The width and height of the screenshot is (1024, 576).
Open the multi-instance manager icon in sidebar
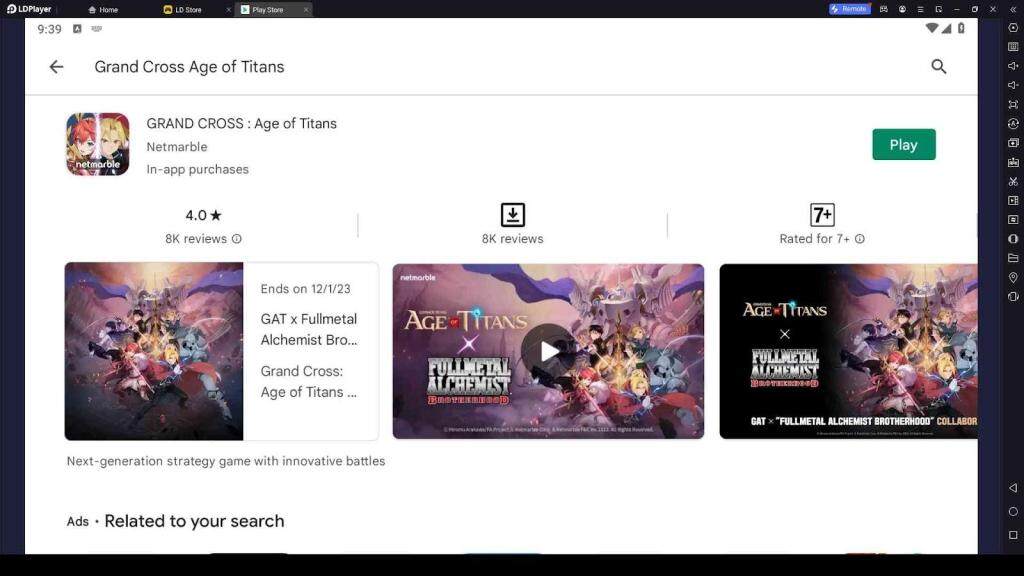[1013, 142]
